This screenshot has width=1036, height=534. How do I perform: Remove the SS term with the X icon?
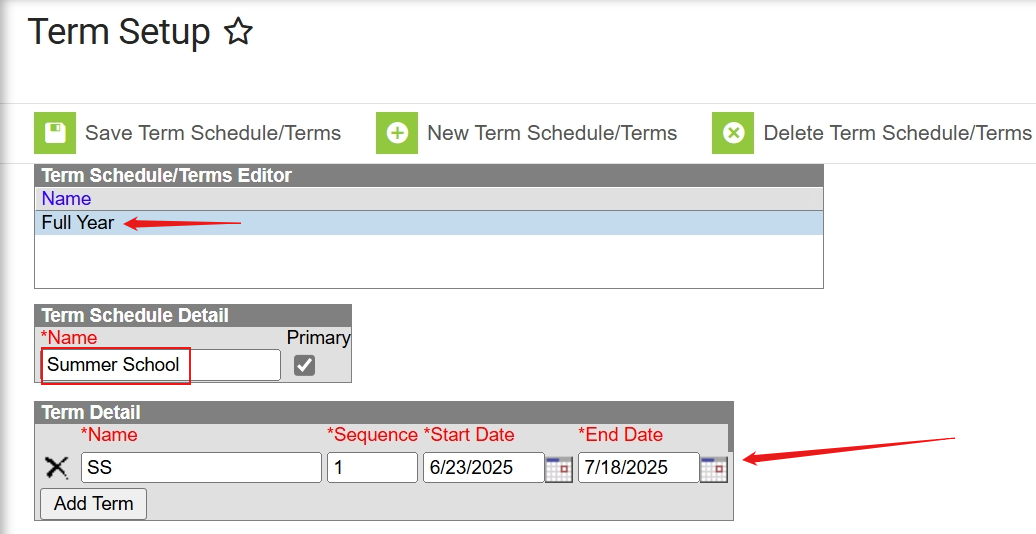click(x=58, y=467)
